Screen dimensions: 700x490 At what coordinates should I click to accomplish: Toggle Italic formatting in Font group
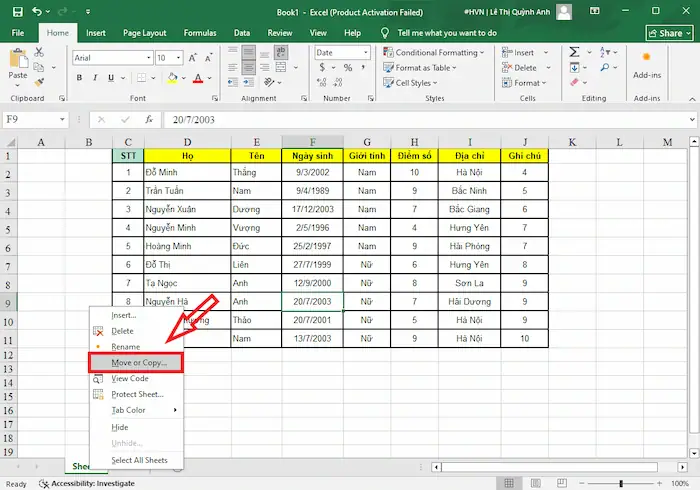tap(95, 78)
